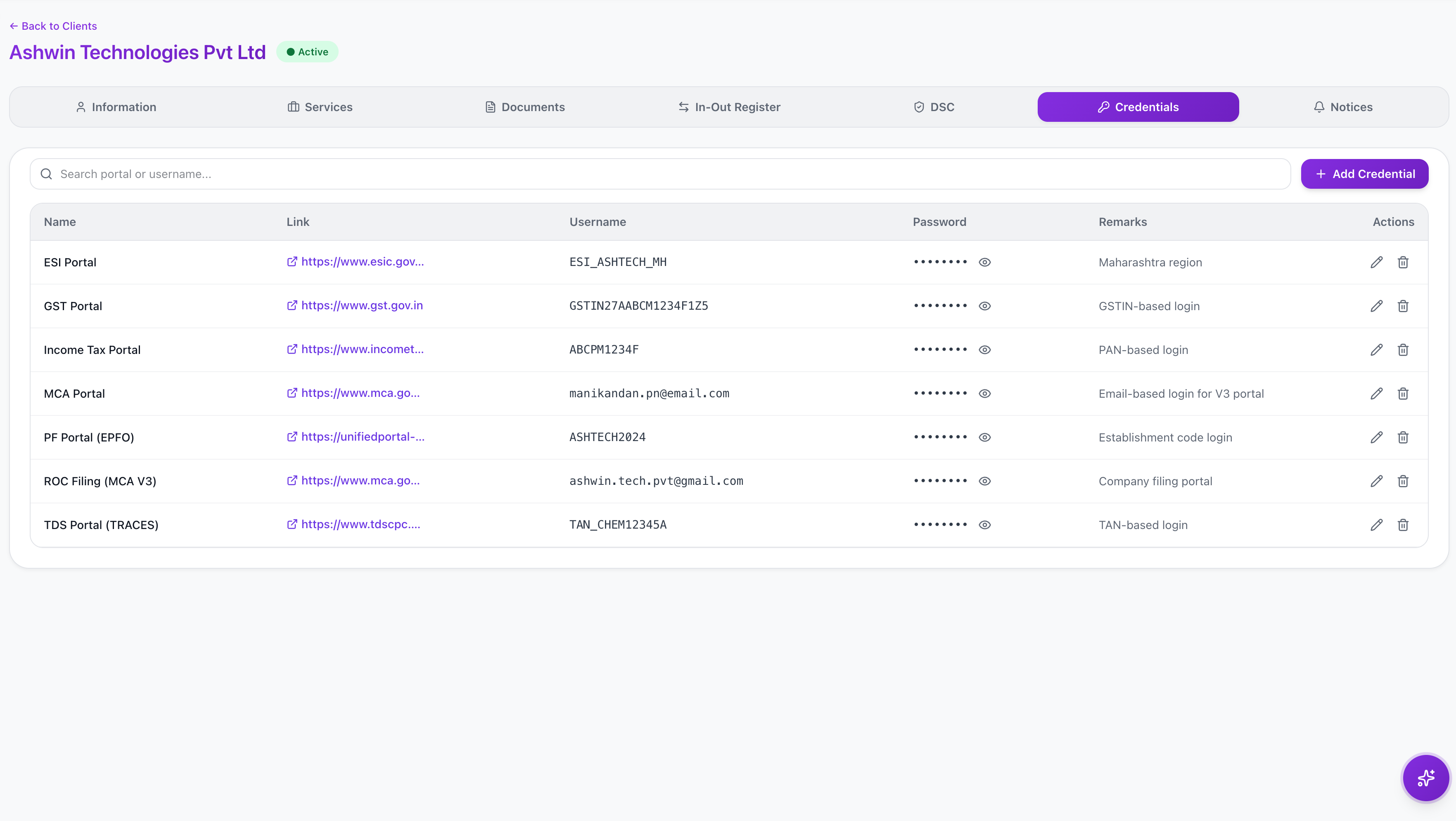Select username ASHTECH2024

[607, 438]
